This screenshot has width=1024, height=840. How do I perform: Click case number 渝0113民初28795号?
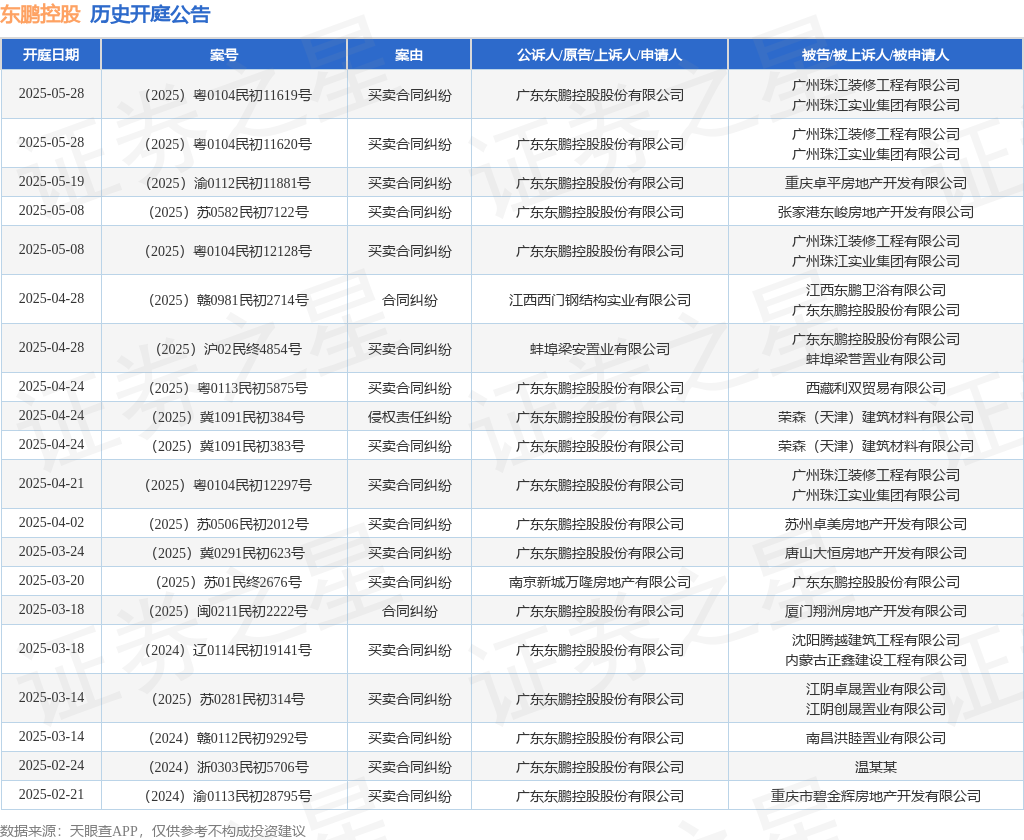pos(252,796)
